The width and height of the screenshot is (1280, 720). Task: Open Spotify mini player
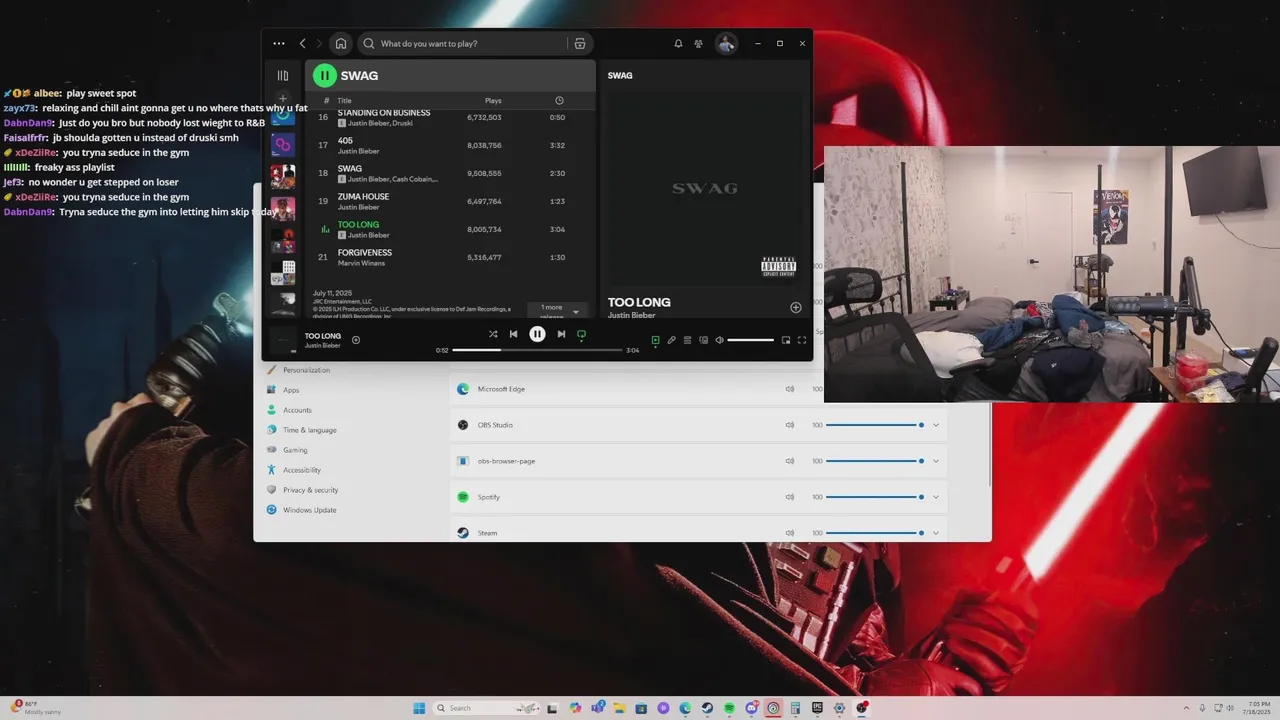(786, 340)
